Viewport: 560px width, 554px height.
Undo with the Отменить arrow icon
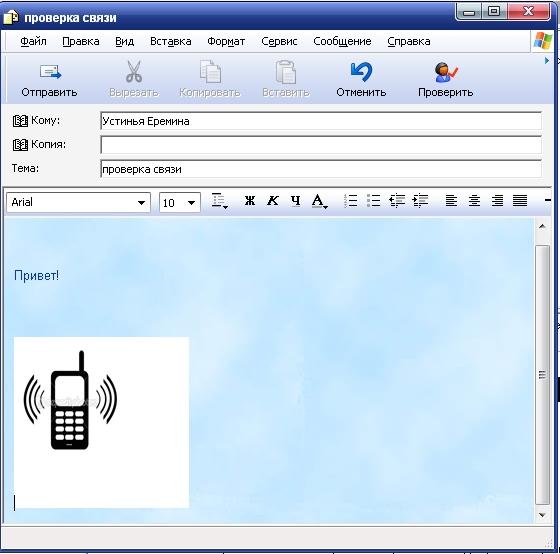[361, 72]
